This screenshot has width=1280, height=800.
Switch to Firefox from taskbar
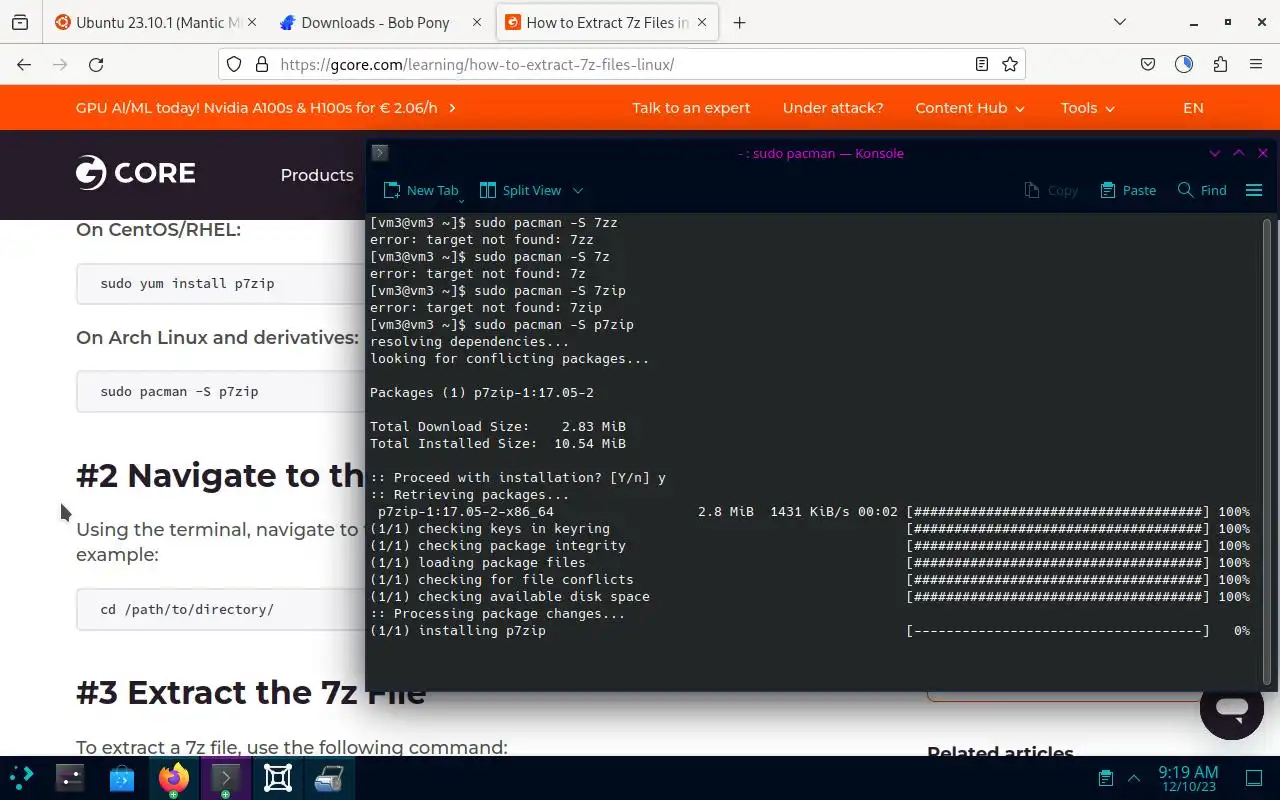[x=174, y=777]
